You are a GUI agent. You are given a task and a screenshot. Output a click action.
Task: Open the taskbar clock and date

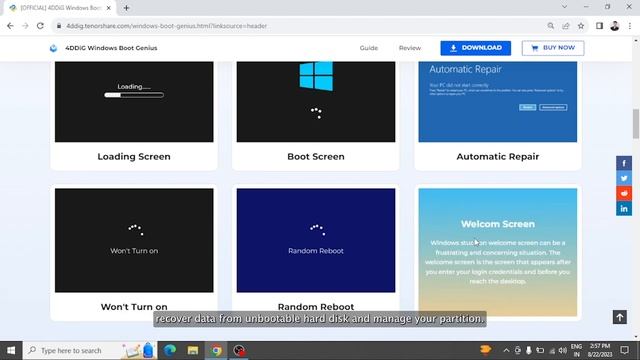(600, 350)
